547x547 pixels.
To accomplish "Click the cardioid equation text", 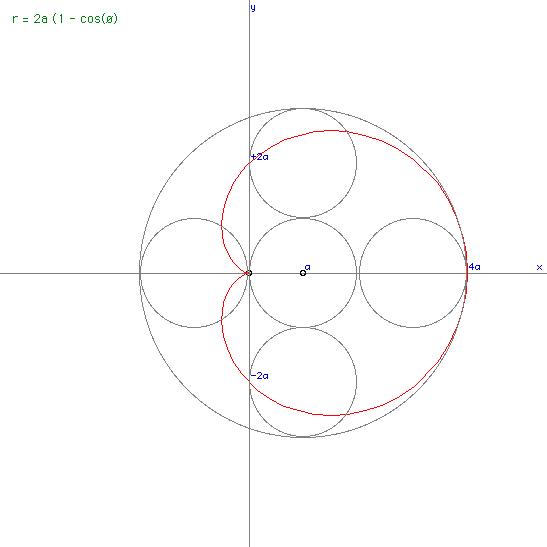I will click(65, 18).
